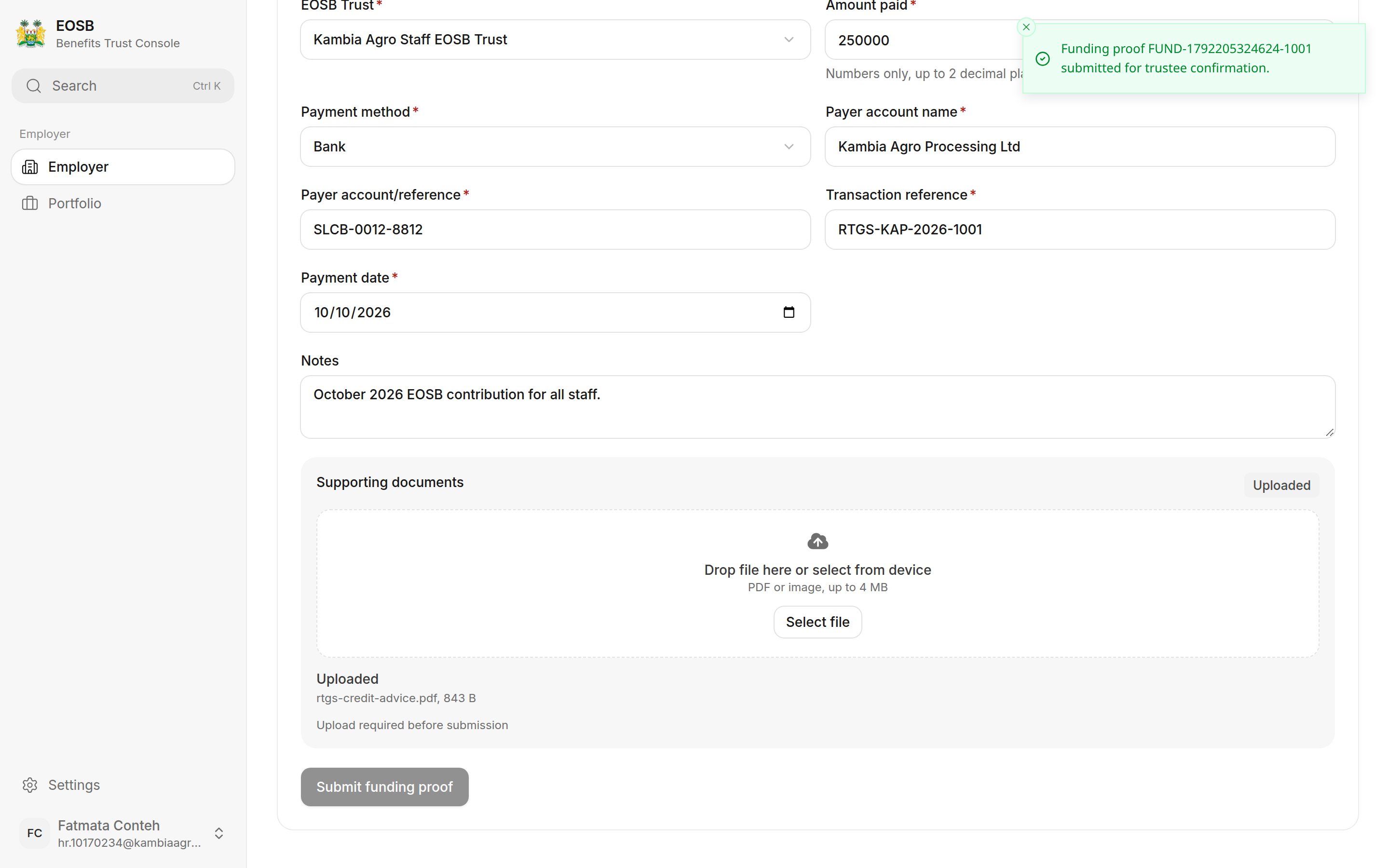Click the Portfolio briefcase icon
This screenshot has height=868, width=1389.
pyautogui.click(x=30, y=203)
